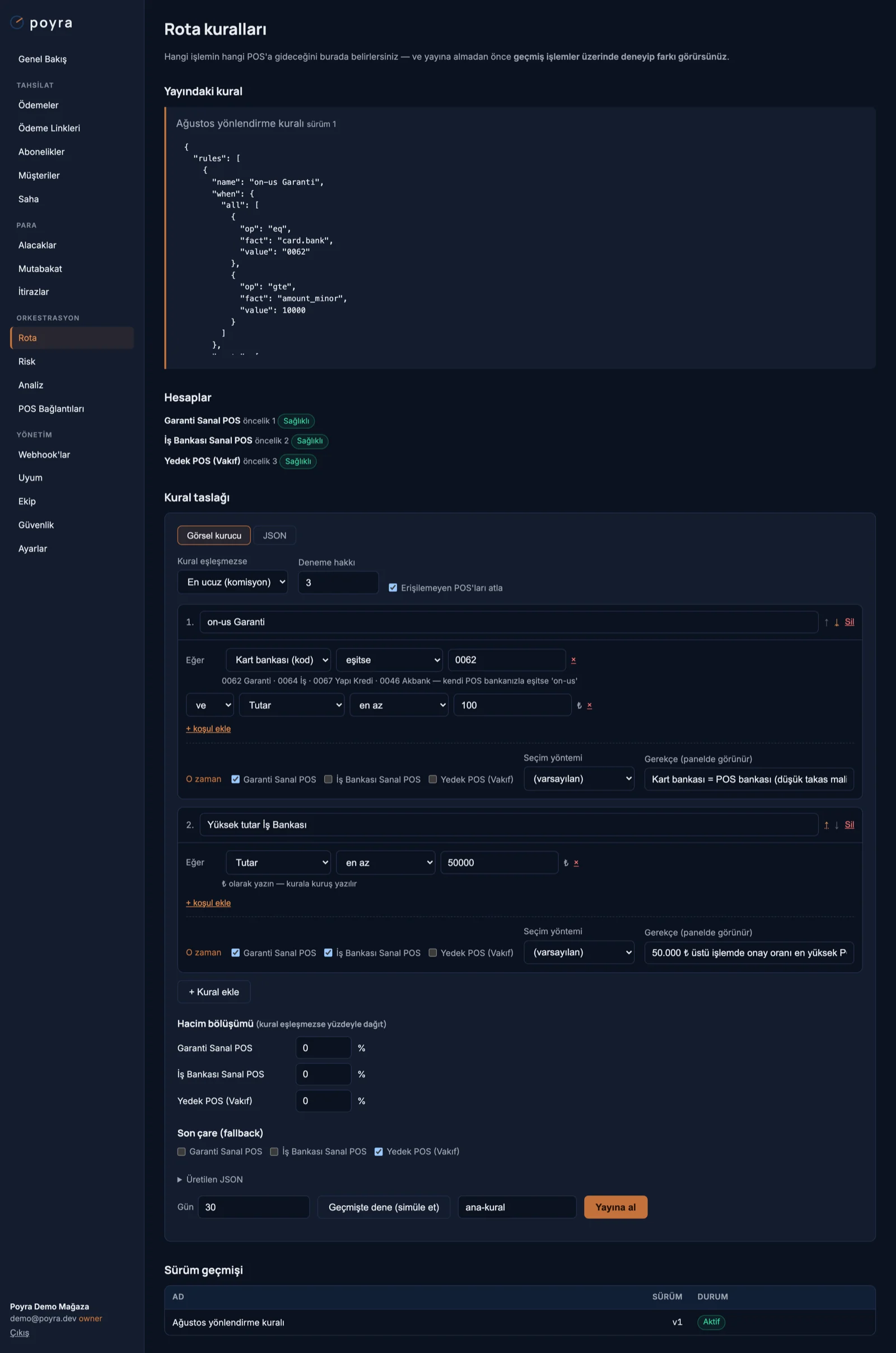Check Garanti Sanal POS under Son çare
Viewport: 896px width, 1353px height.
point(181,1151)
